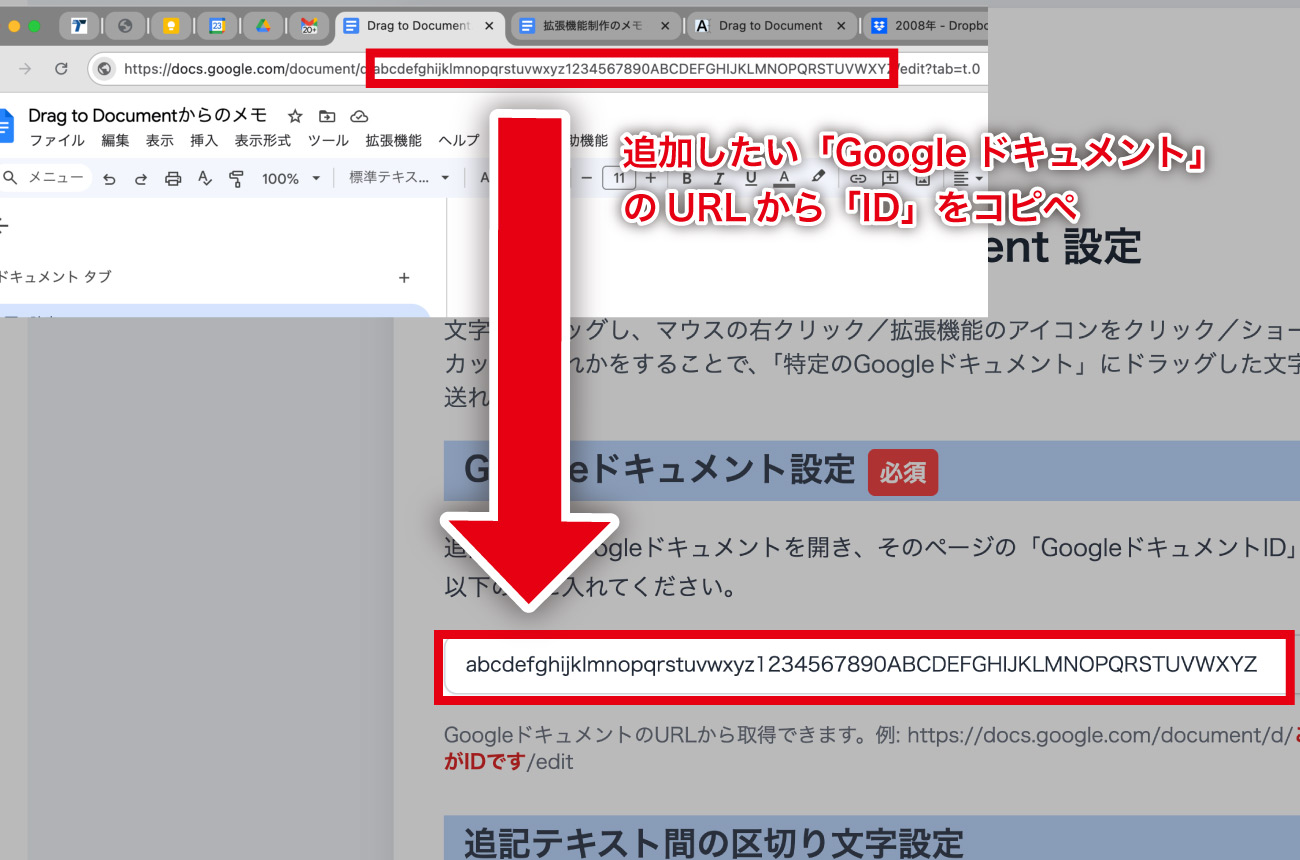
Task: Open the pinned Google Calendar tab
Action: 217,26
